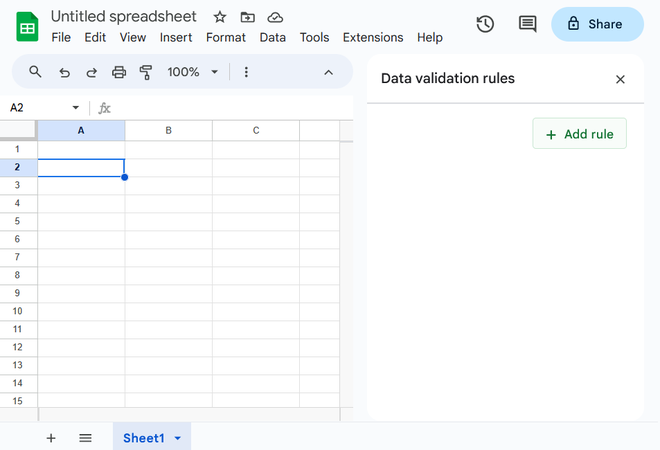Viewport: 660px width, 450px height.
Task: Star the untitled spreadsheet
Action: (x=220, y=17)
